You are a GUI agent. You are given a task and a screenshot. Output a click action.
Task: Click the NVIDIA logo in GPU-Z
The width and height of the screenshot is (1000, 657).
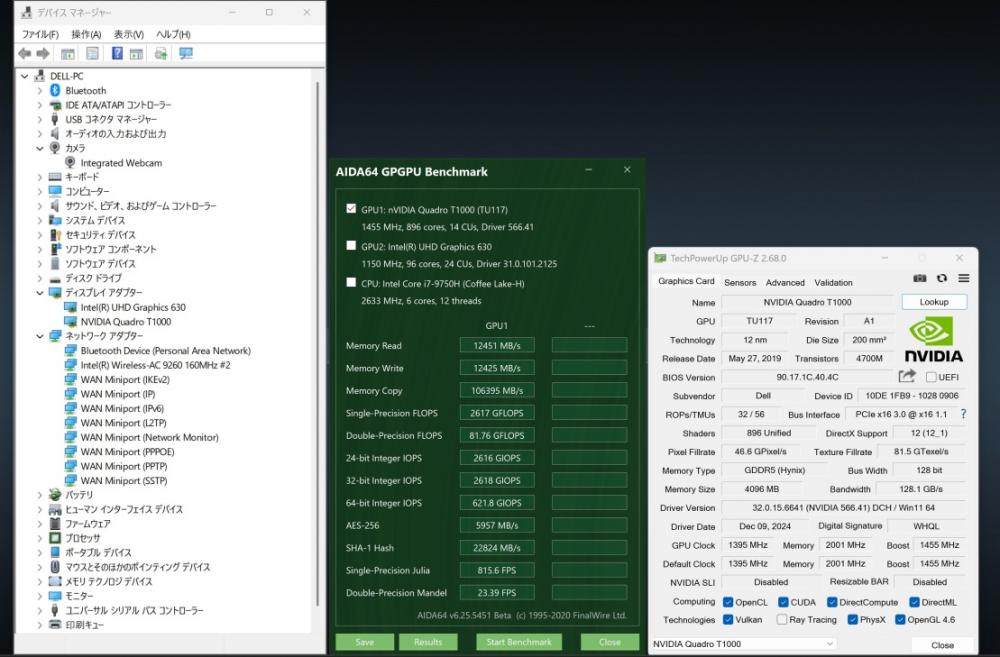pos(934,339)
